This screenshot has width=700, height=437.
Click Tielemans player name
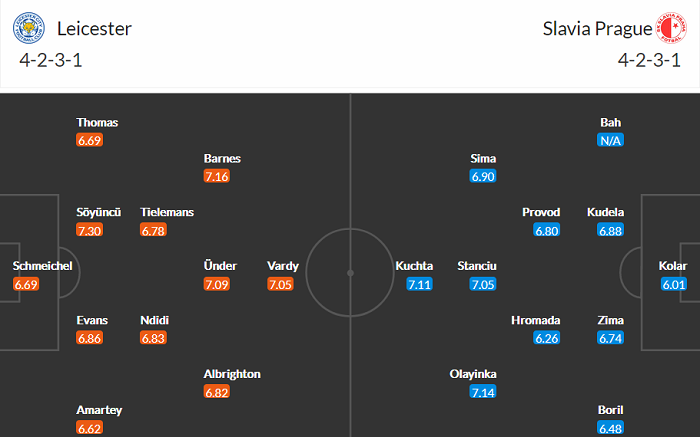point(167,212)
